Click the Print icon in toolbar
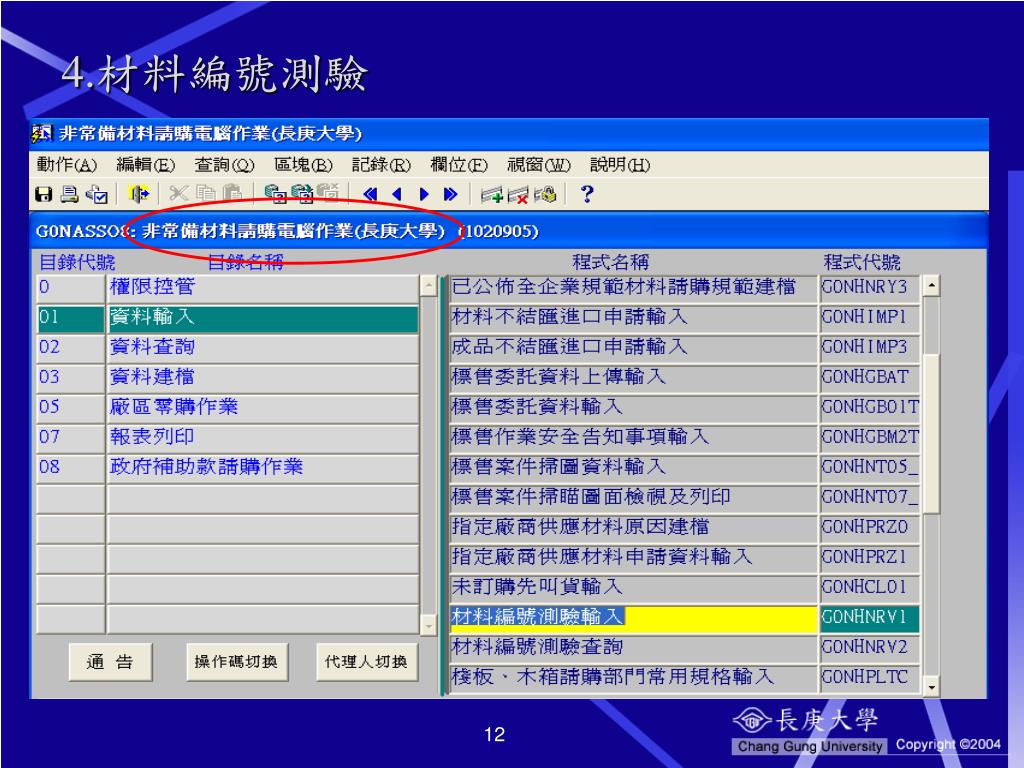 [x=69, y=194]
